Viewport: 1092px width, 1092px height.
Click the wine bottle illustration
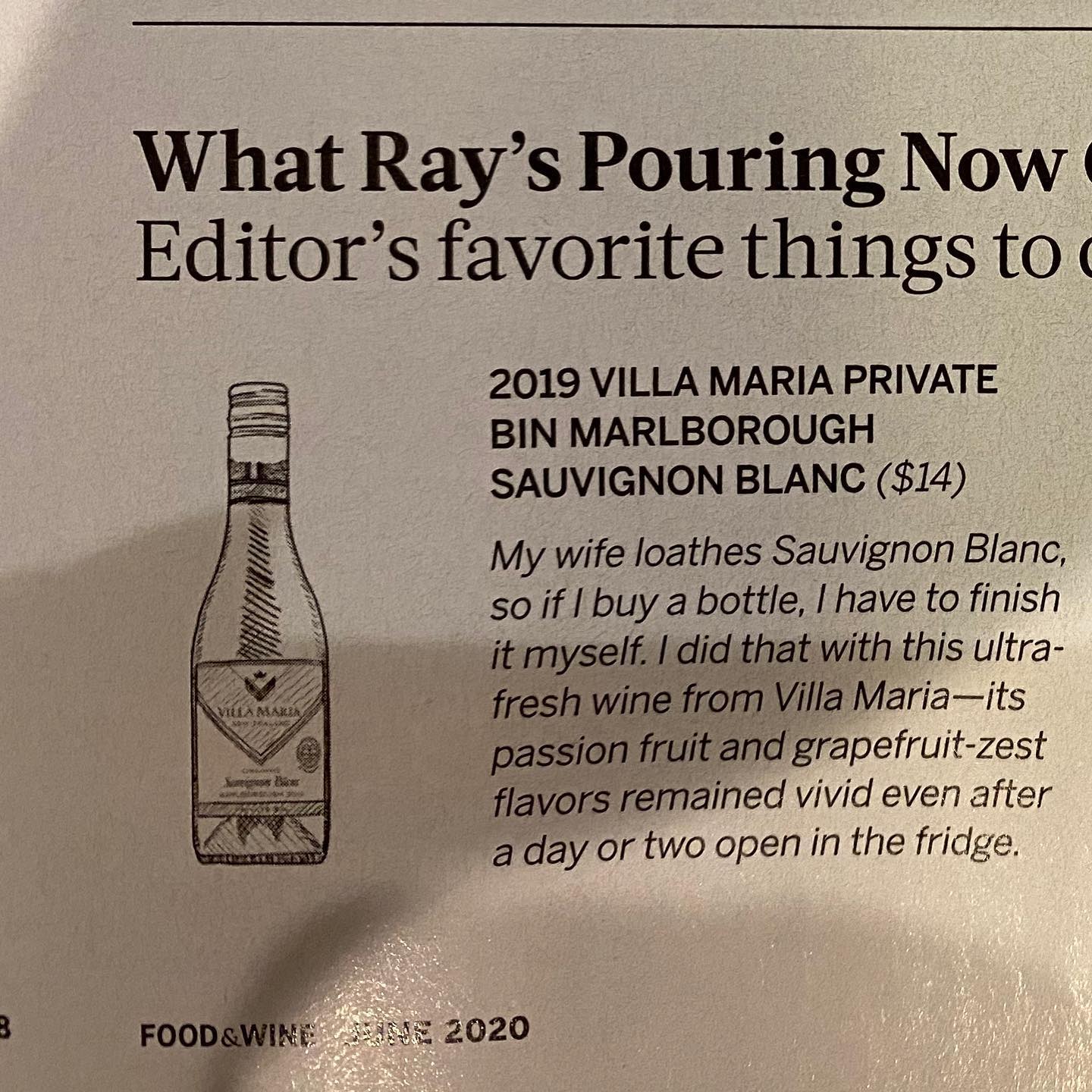259,622
